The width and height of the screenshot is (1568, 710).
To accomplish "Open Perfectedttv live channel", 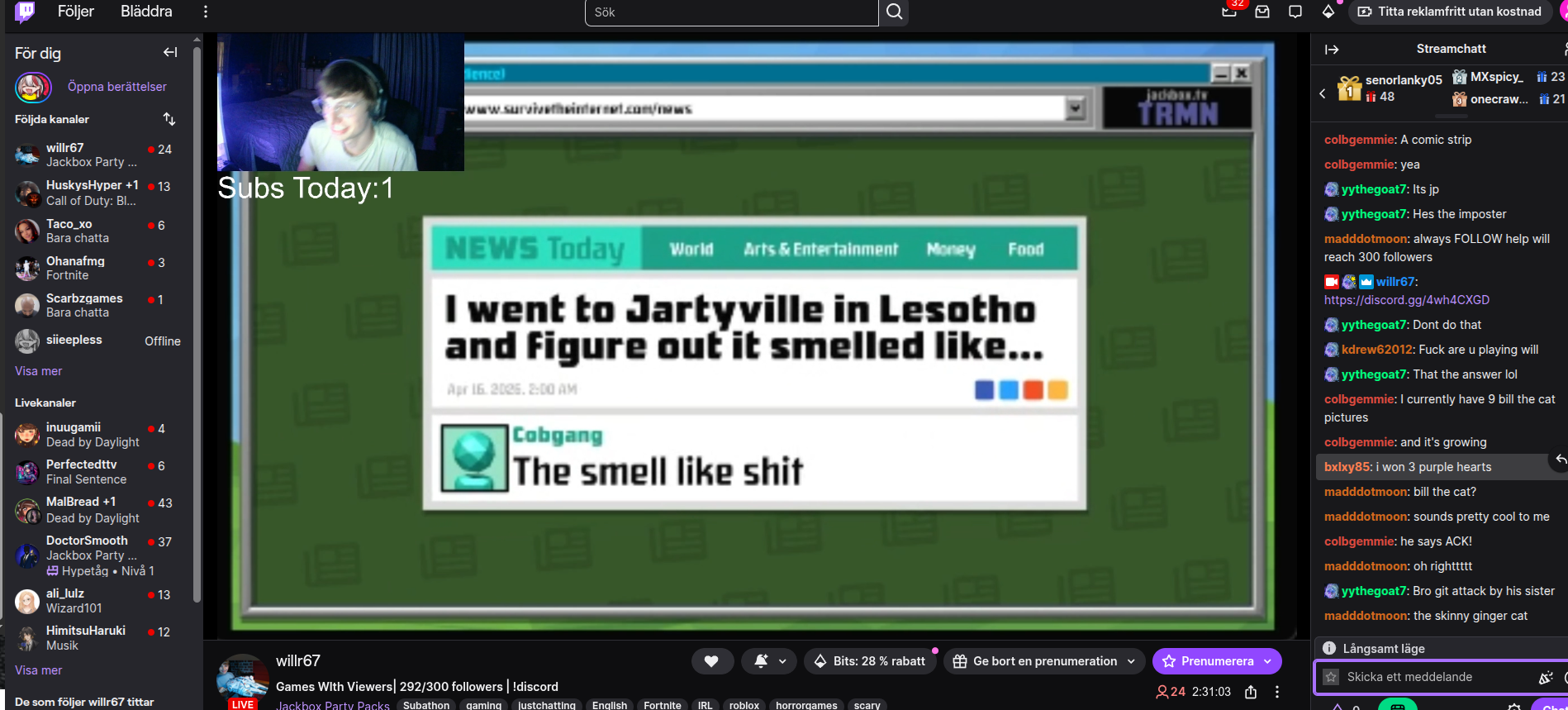I will coord(97,472).
